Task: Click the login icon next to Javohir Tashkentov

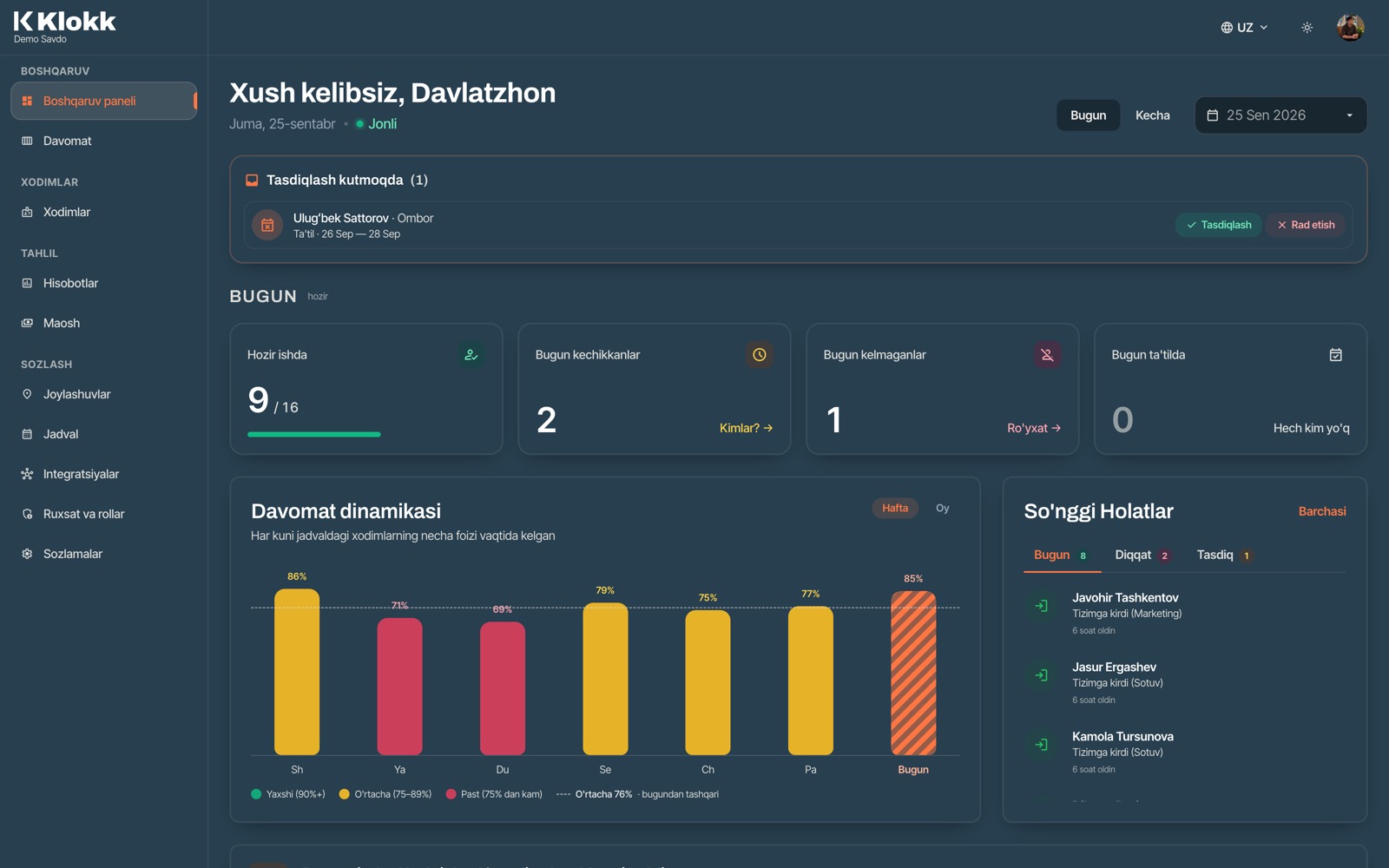Action: point(1041,606)
